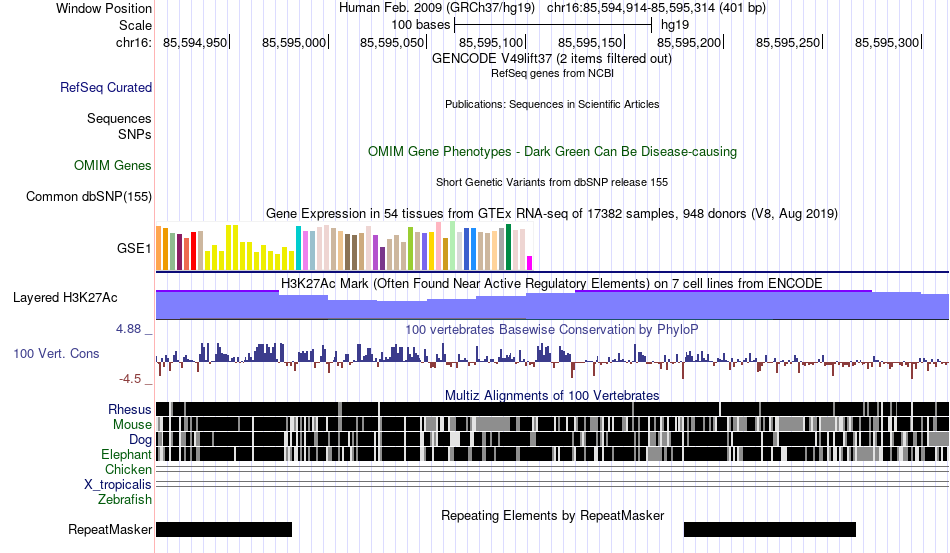
Task: Click the 85,595,100 coordinate tick
Action: (491, 42)
